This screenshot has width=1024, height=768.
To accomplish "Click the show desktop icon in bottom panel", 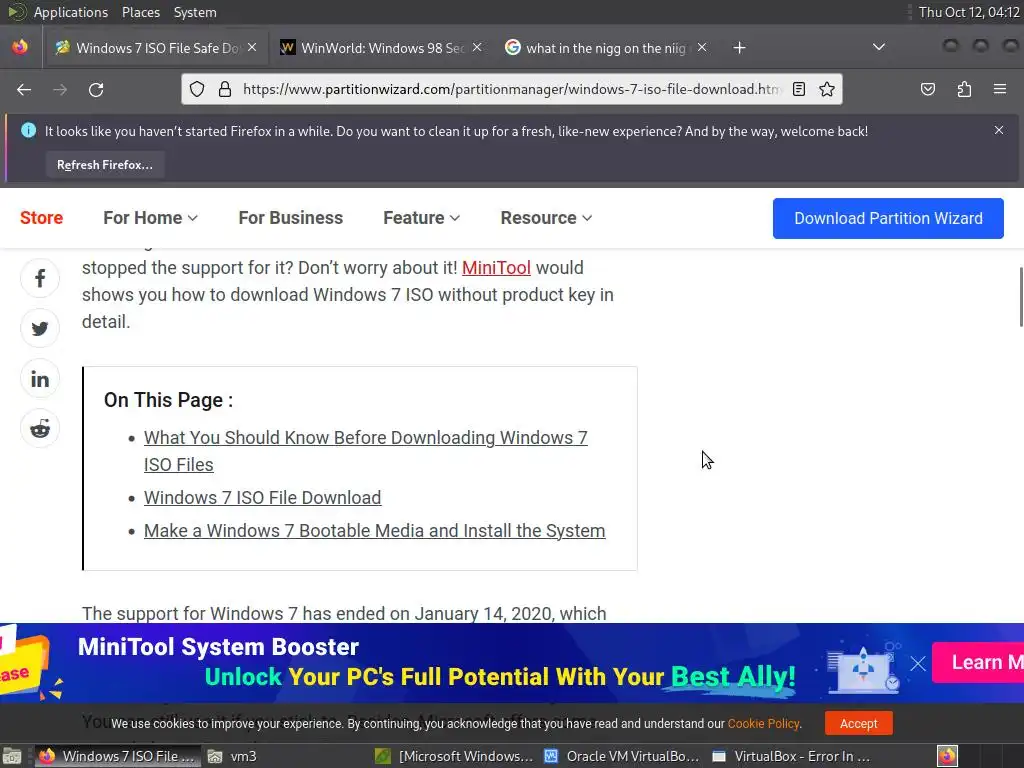I will pyautogui.click(x=12, y=756).
